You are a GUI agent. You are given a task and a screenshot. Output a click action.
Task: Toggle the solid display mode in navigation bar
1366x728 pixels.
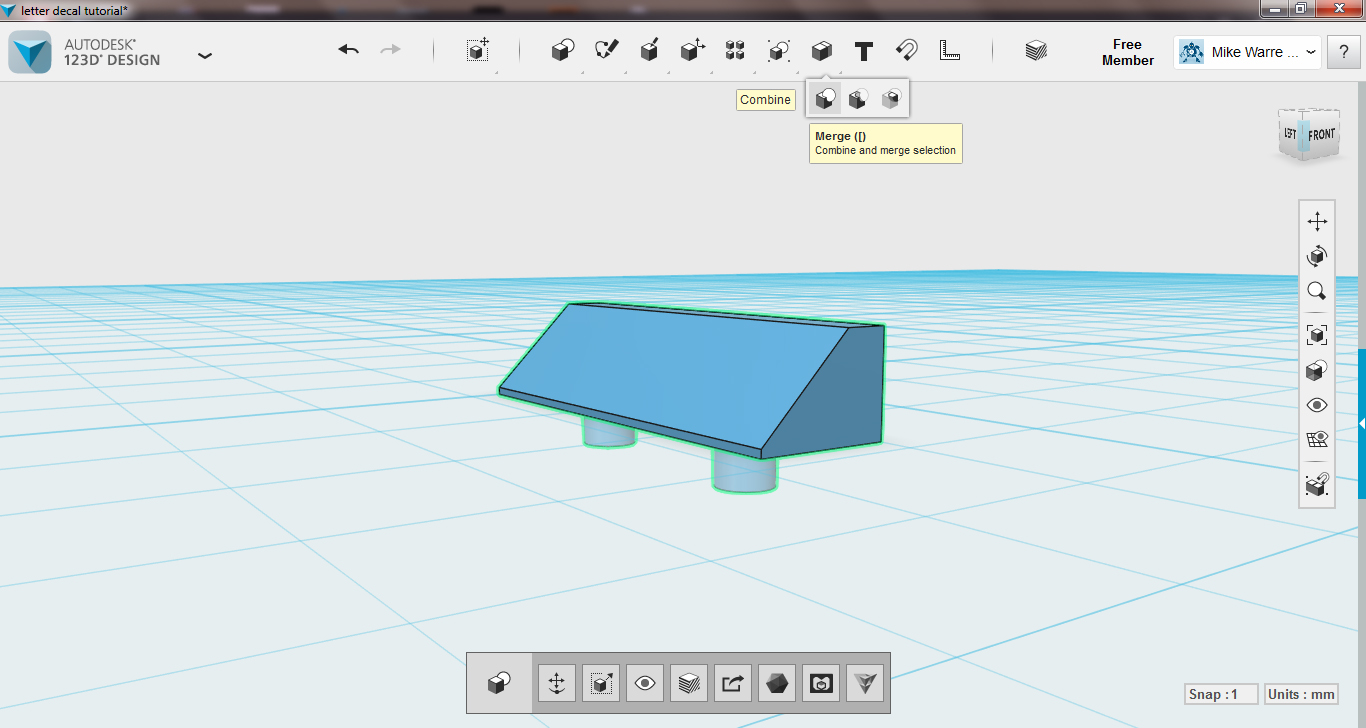[x=1317, y=370]
